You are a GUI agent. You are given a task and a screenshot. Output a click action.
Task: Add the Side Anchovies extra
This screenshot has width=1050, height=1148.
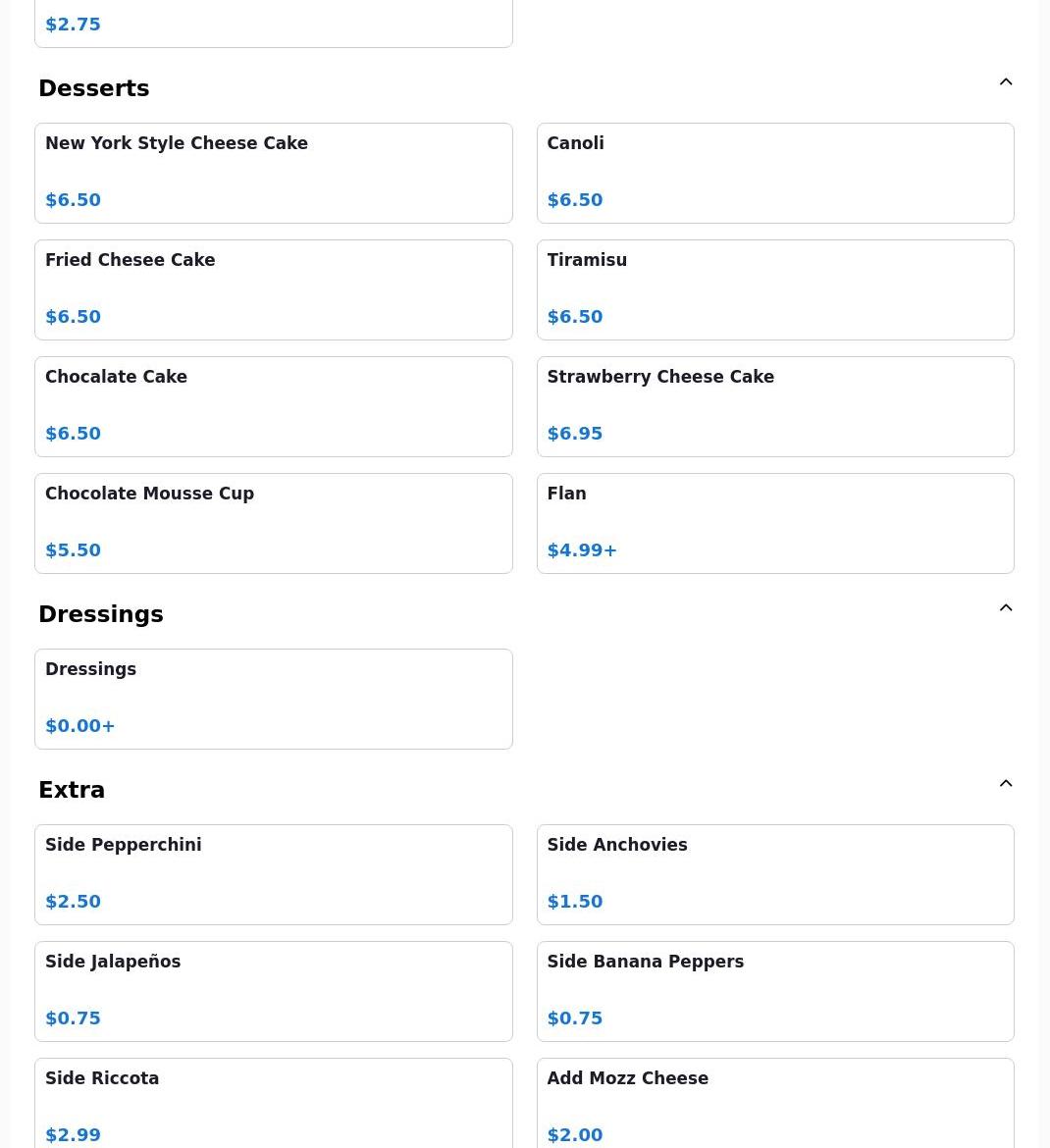coord(775,875)
